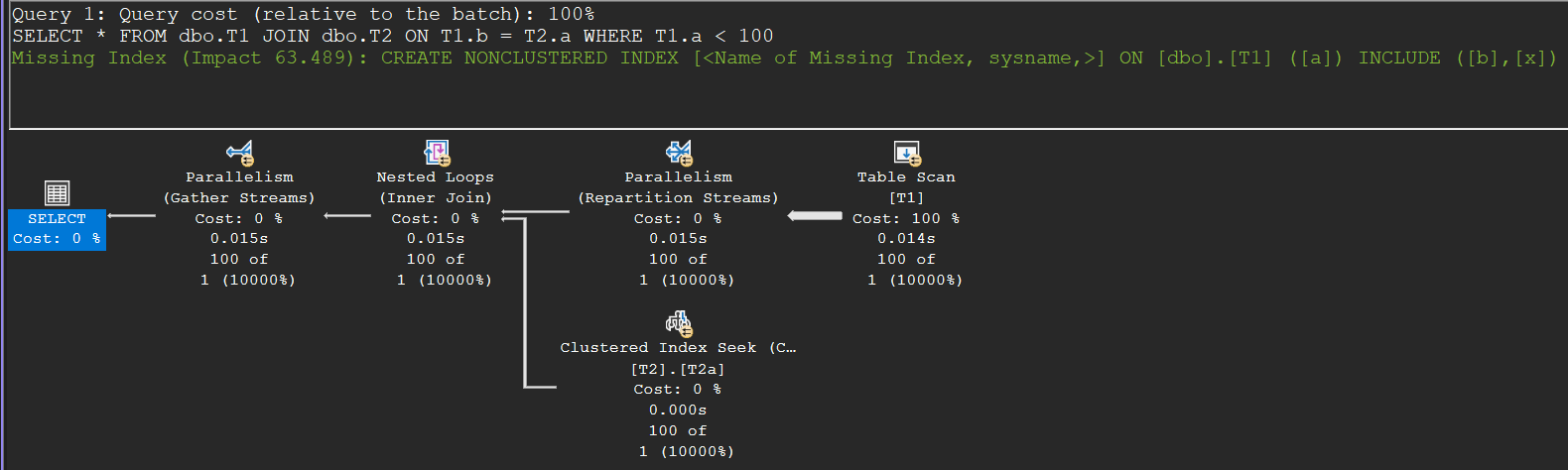Click the Table Scan operator icon
This screenshot has width=1568, height=470.
point(907,153)
